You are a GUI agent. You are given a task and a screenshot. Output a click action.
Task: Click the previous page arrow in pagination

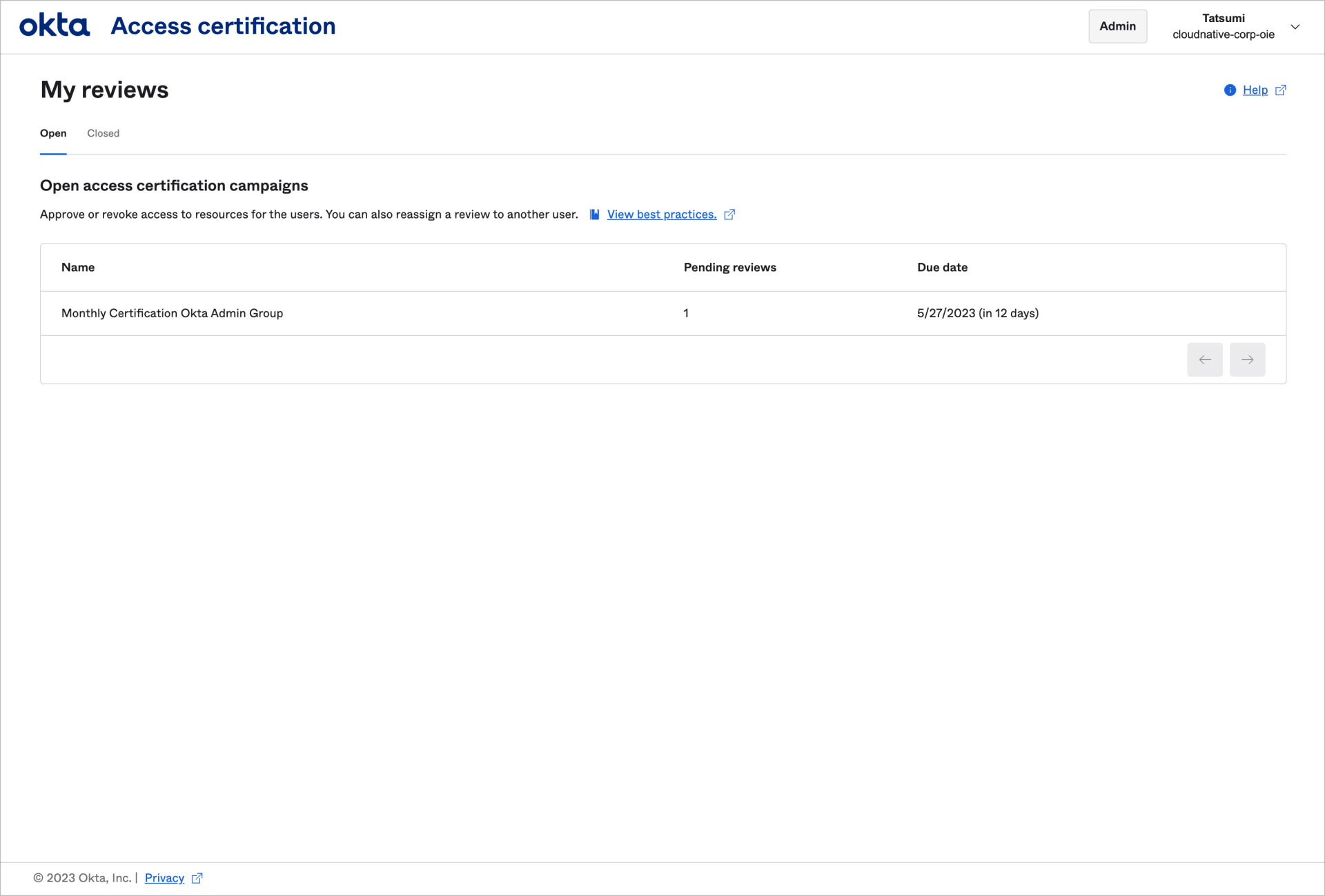pos(1205,359)
